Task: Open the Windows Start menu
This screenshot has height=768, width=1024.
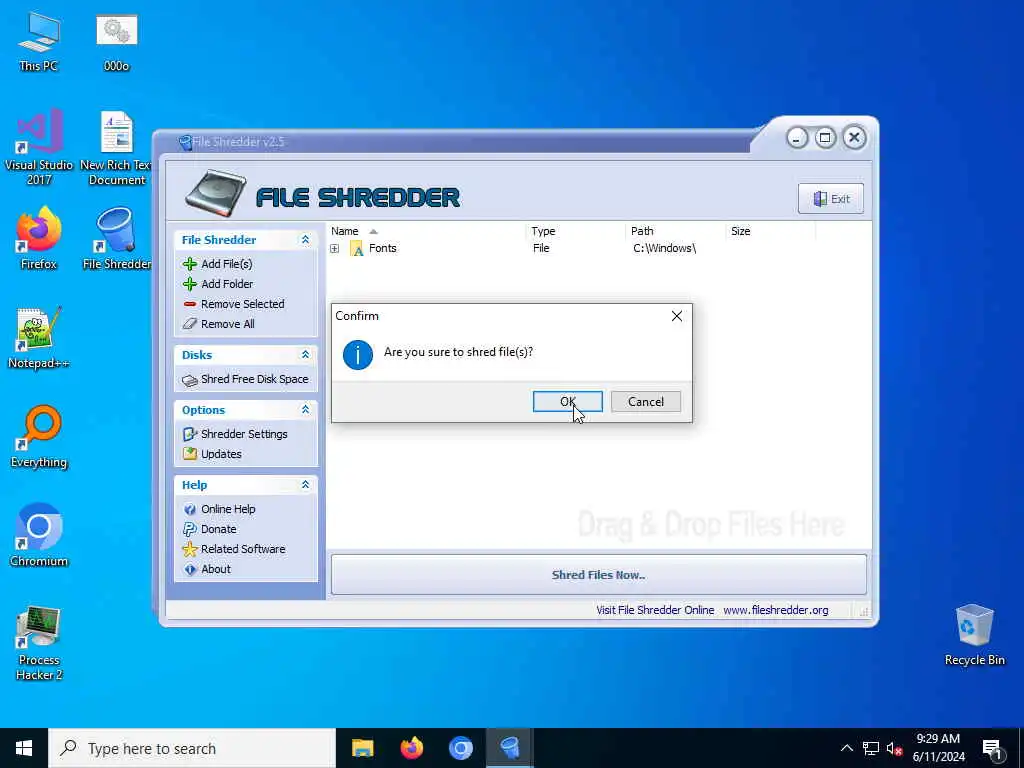Action: tap(24, 748)
